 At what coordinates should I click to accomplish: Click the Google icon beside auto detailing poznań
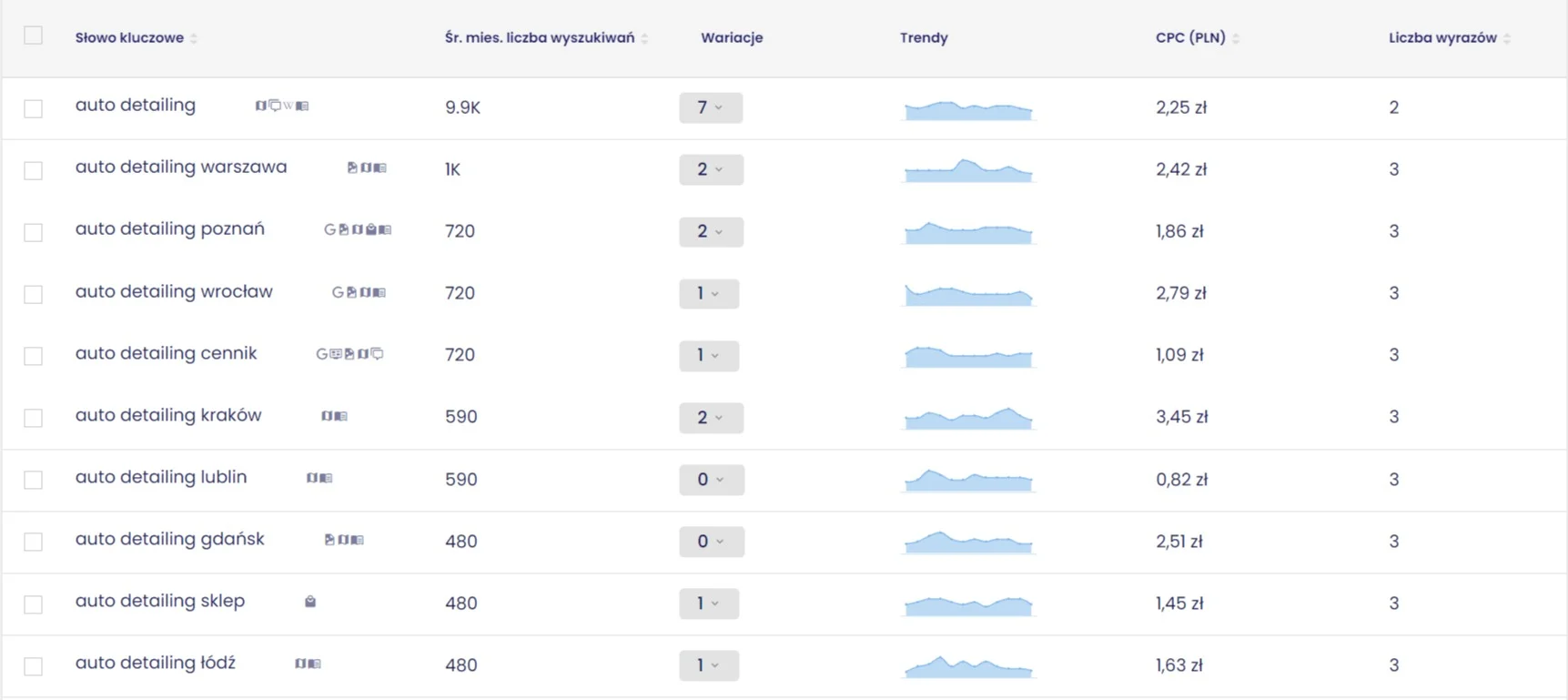click(x=329, y=229)
